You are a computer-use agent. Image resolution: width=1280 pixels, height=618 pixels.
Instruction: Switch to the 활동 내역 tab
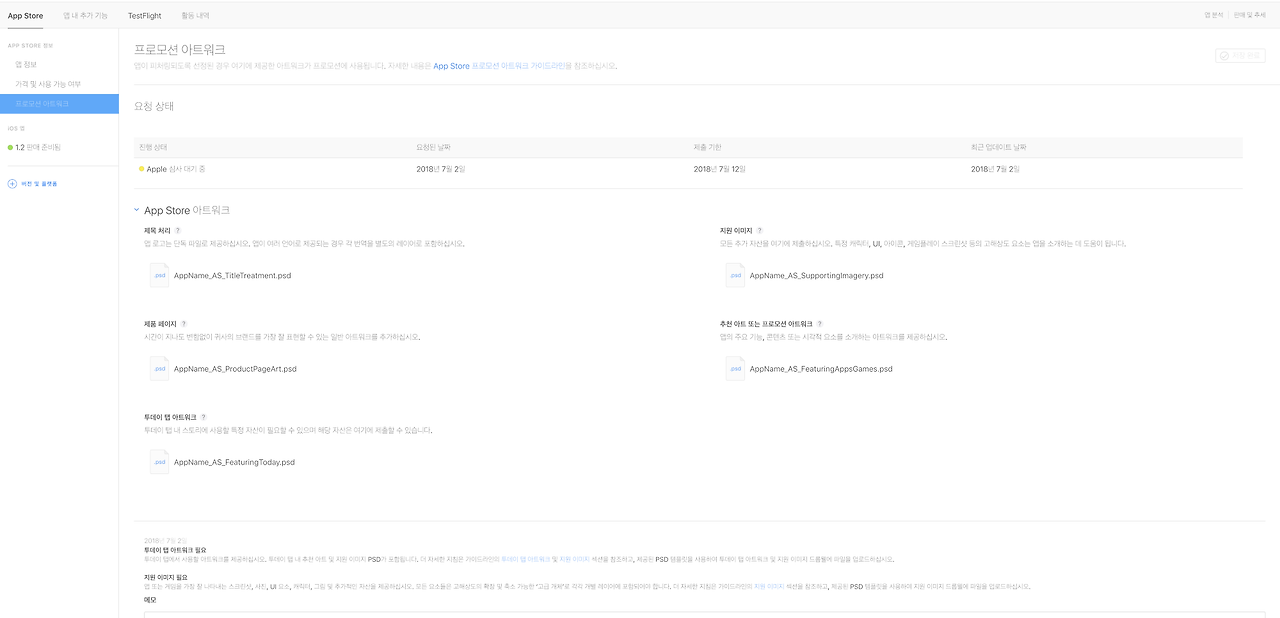(196, 16)
